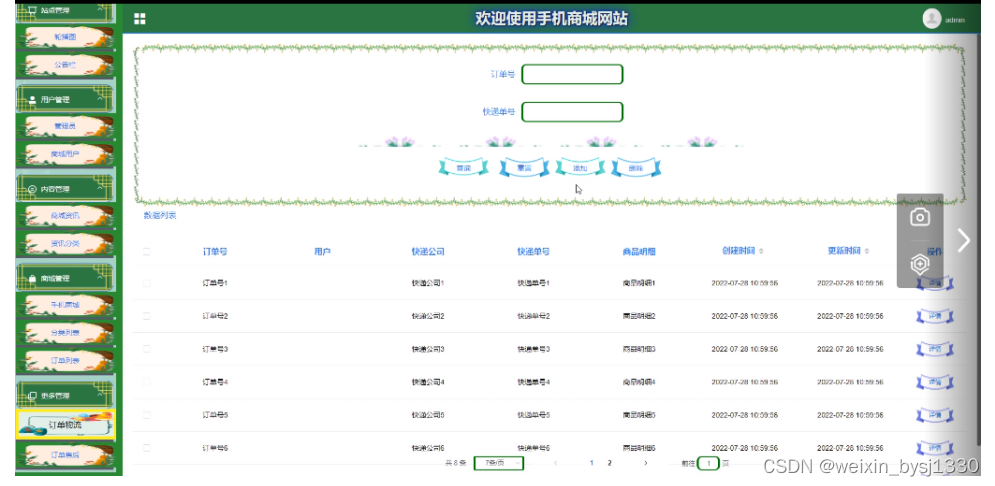
Task: Check the box for row 订单号1
Action: pyautogui.click(x=147, y=282)
